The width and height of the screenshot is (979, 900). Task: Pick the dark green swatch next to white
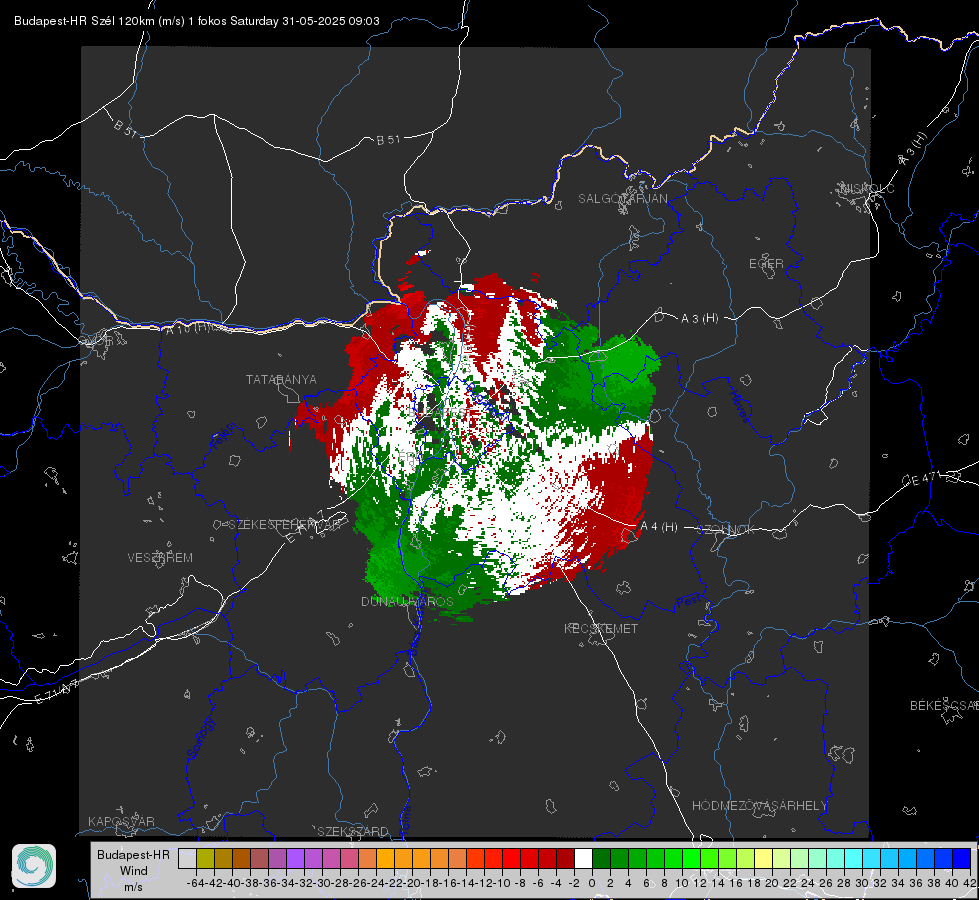pos(601,859)
